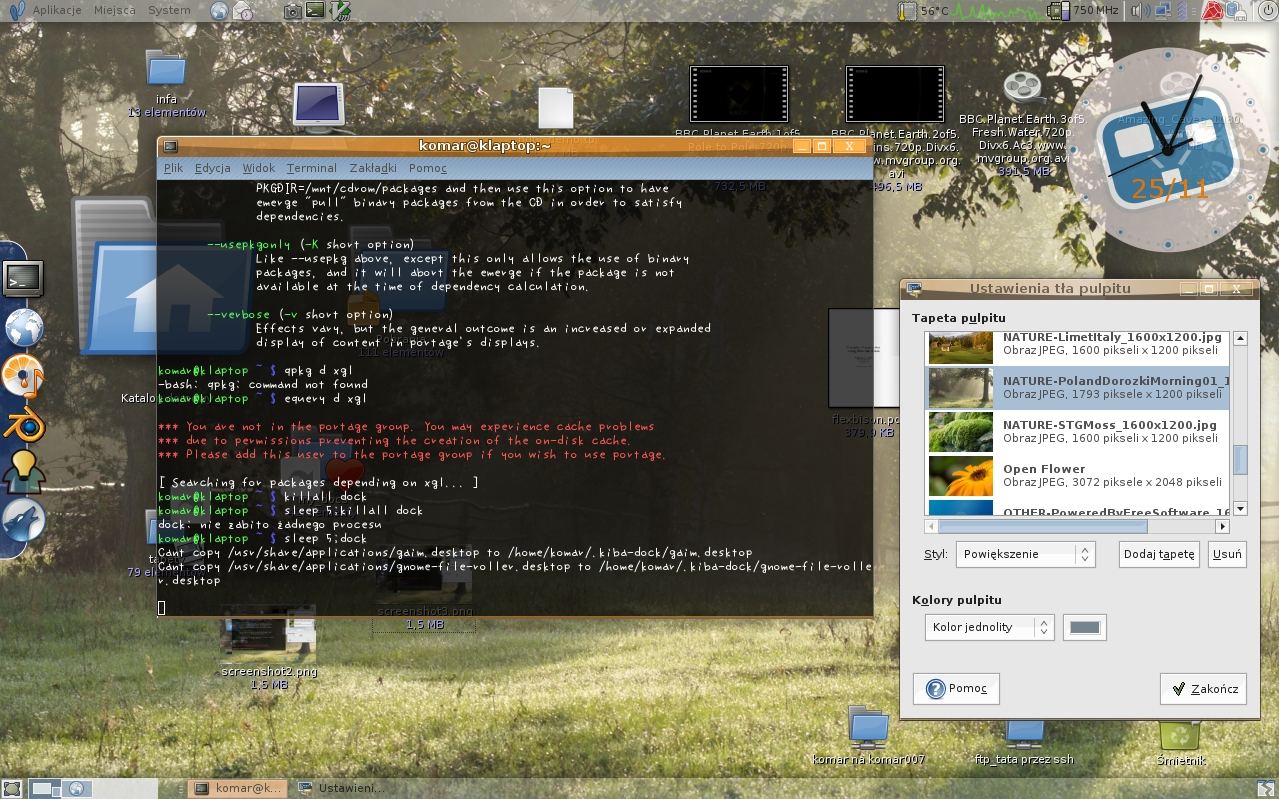This screenshot has height=799, width=1279.
Task: Open the lightbulb figure icon in left dock
Action: [x=24, y=472]
